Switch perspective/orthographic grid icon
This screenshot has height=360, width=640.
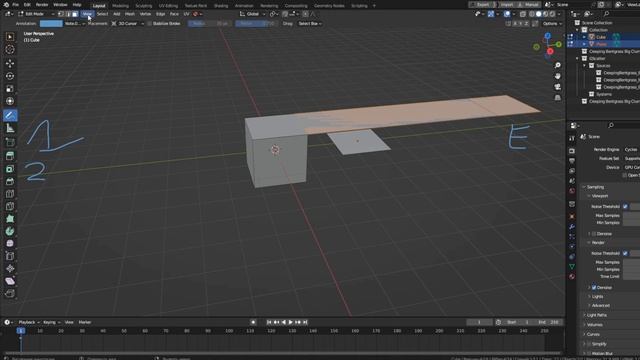pos(558,98)
